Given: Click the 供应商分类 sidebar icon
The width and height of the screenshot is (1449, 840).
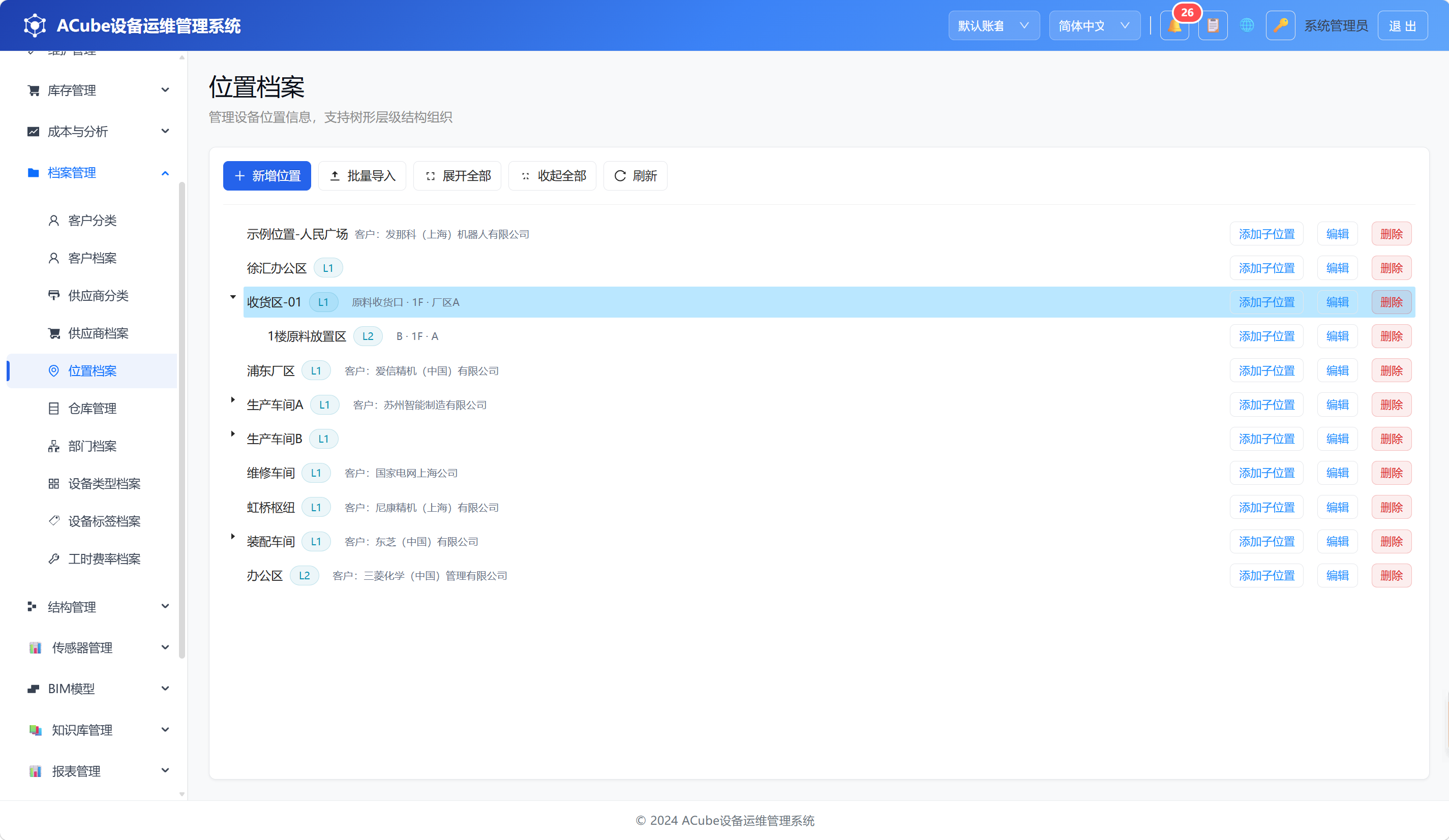Looking at the screenshot, I should [53, 295].
